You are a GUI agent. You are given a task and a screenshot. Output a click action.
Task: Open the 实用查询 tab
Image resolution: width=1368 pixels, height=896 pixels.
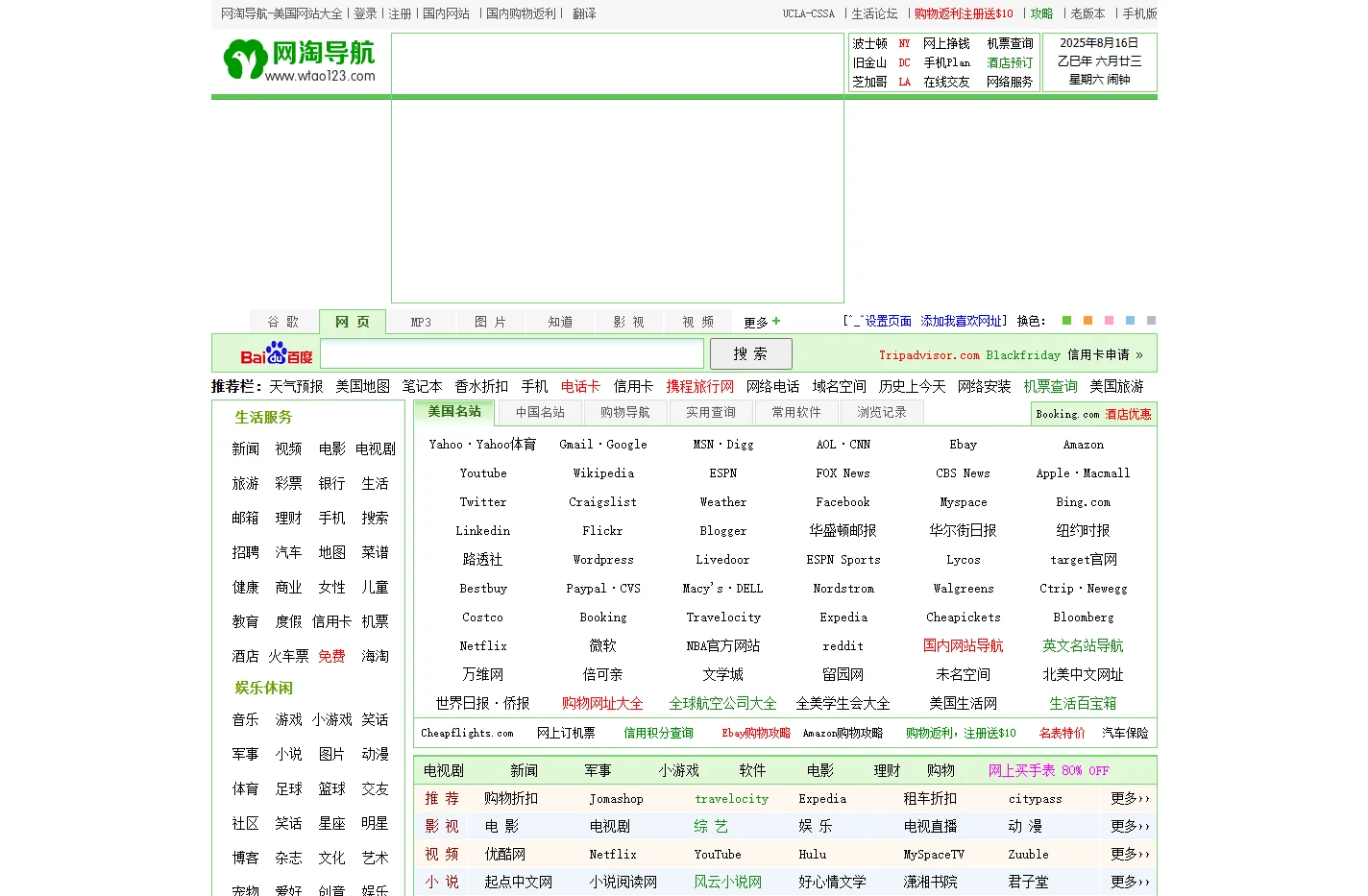[710, 413]
